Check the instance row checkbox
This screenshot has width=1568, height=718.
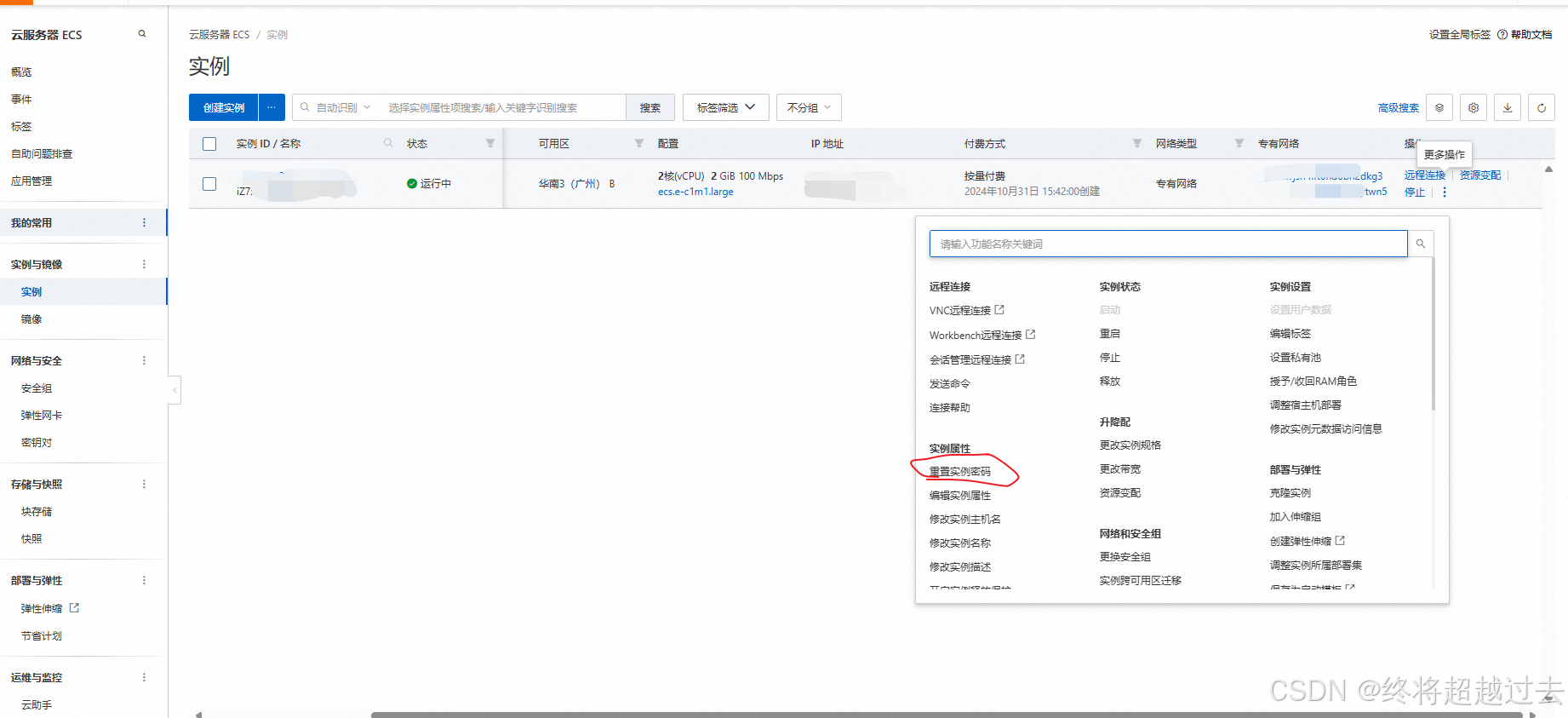209,184
